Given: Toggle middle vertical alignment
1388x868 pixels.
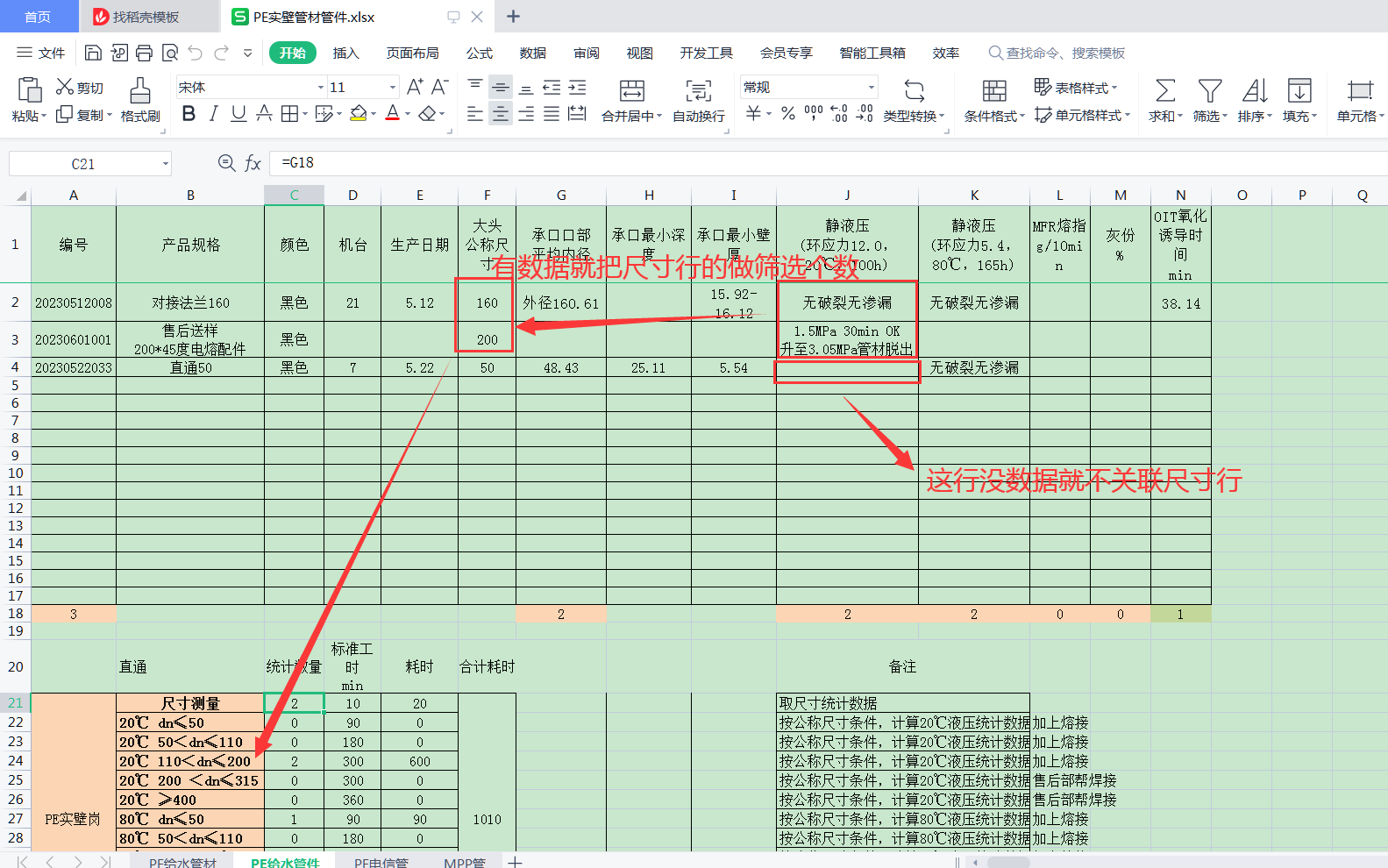Looking at the screenshot, I should point(501,86).
